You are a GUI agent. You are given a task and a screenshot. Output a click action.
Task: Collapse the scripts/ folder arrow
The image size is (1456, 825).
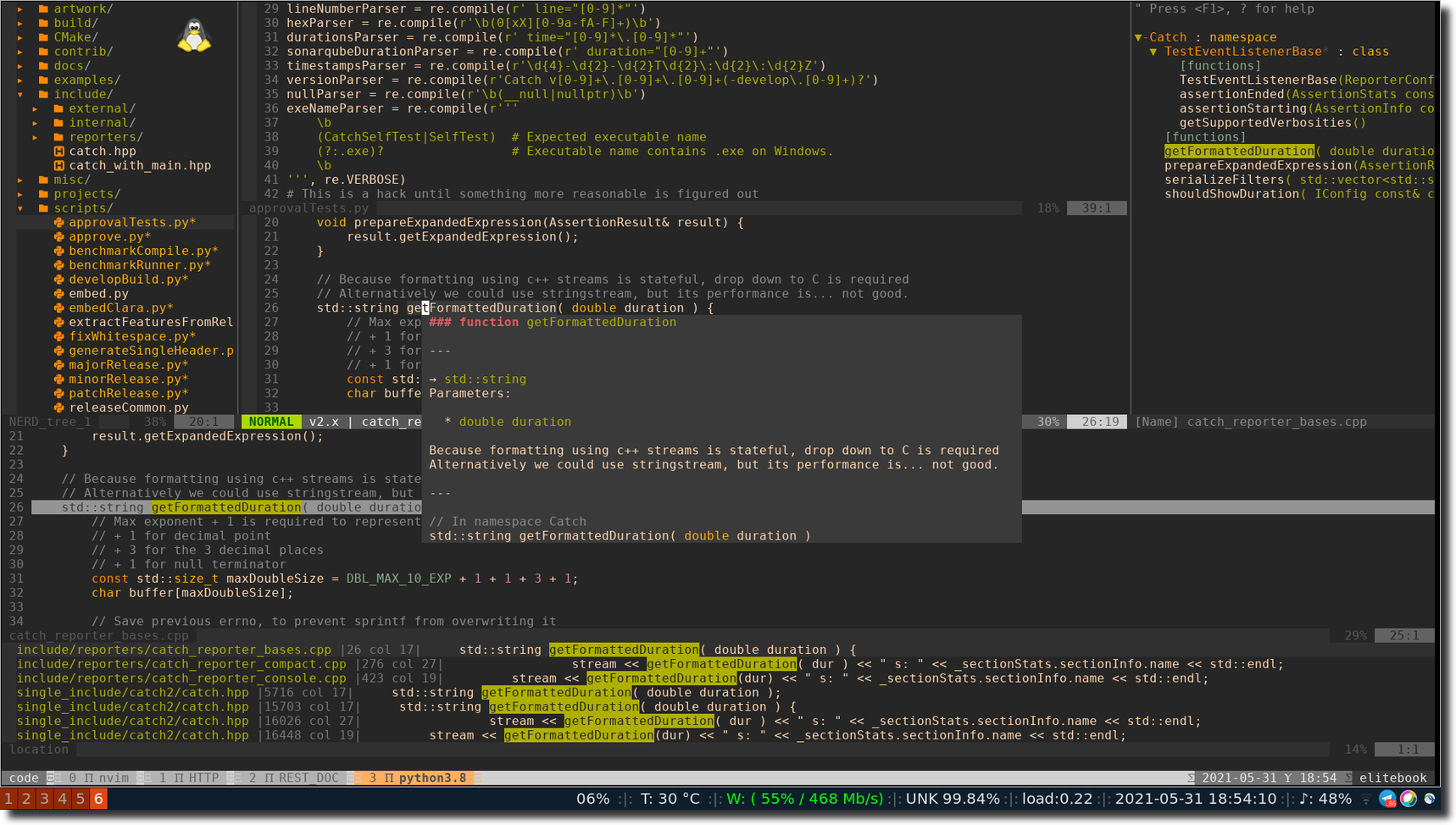[x=20, y=208]
